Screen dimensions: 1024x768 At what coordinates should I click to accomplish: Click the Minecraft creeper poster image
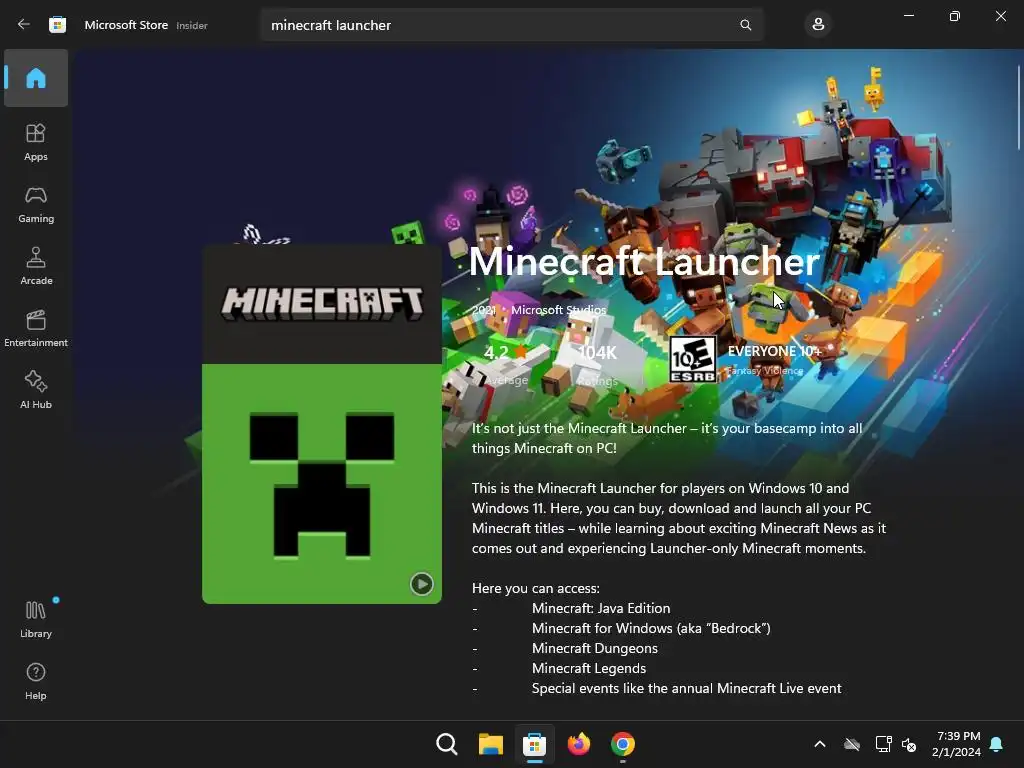pos(322,424)
